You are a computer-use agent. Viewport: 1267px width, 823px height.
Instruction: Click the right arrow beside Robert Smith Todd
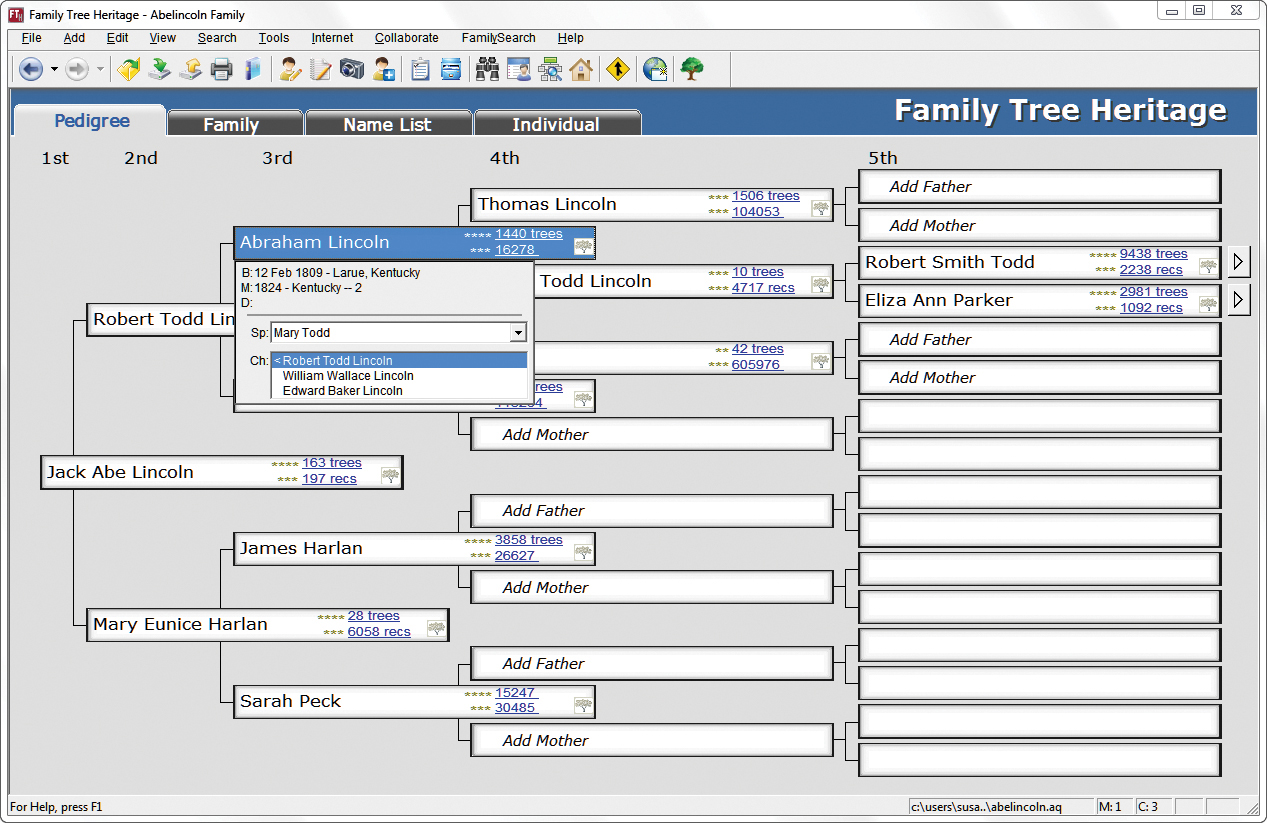pyautogui.click(x=1238, y=262)
